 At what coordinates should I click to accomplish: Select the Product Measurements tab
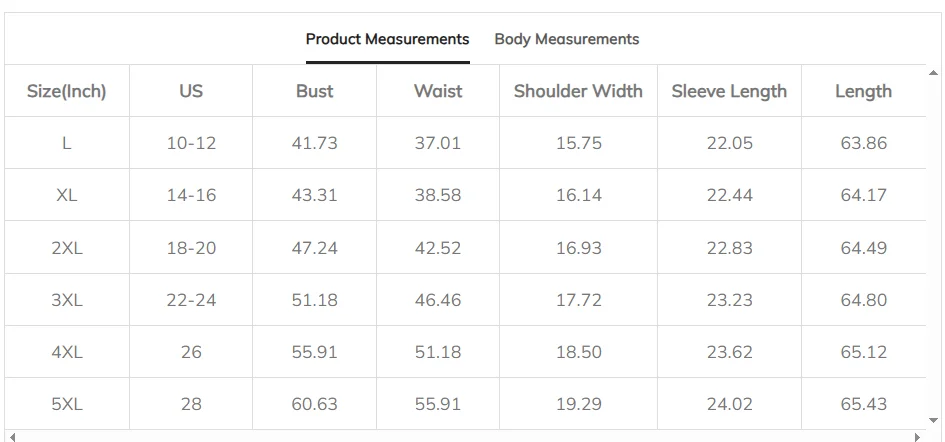[387, 39]
